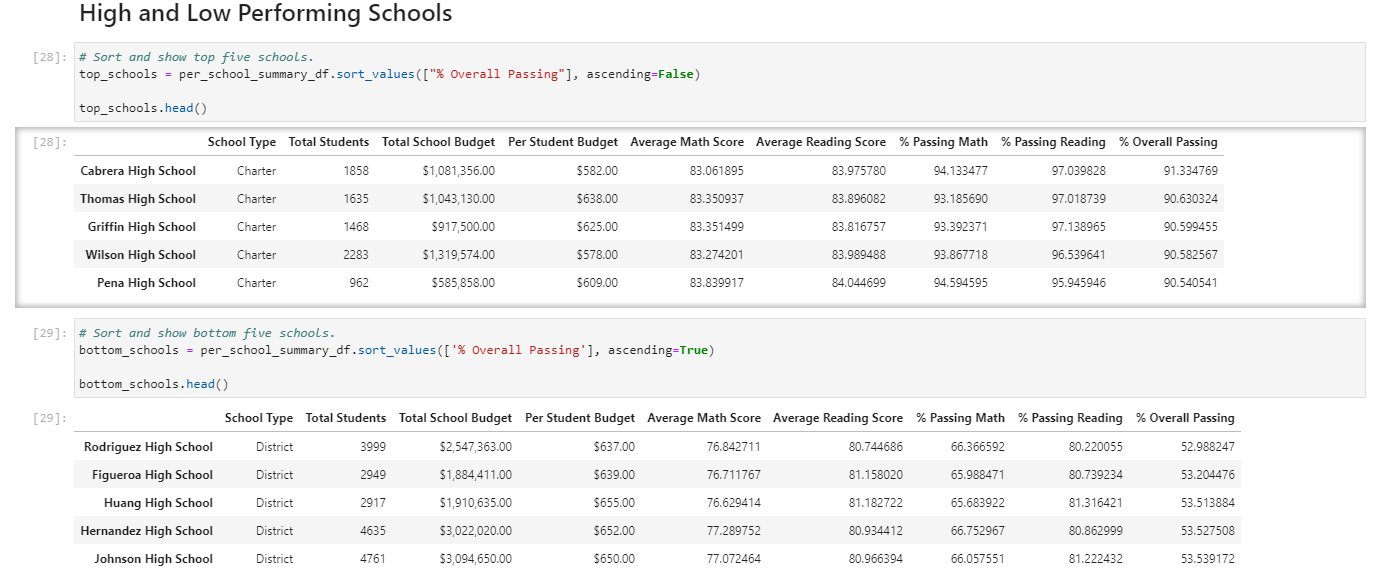The height and width of the screenshot is (584, 1375).
Task: Click the High and Low Performing Schools heading
Action: (x=265, y=14)
